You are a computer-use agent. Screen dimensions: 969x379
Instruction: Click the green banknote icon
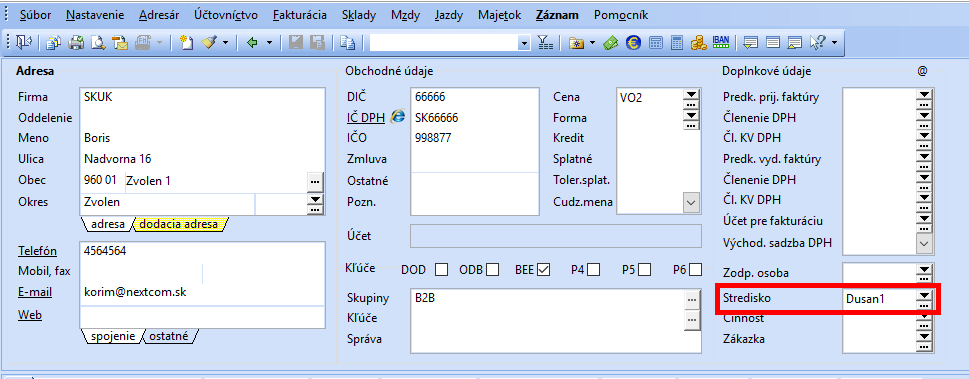click(611, 43)
